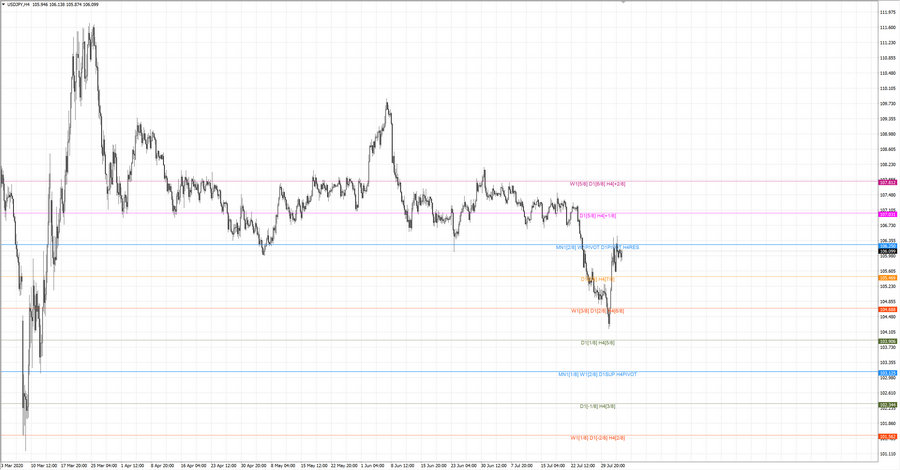
Task: Click the 101.562 red price tag
Action: pos(888,437)
